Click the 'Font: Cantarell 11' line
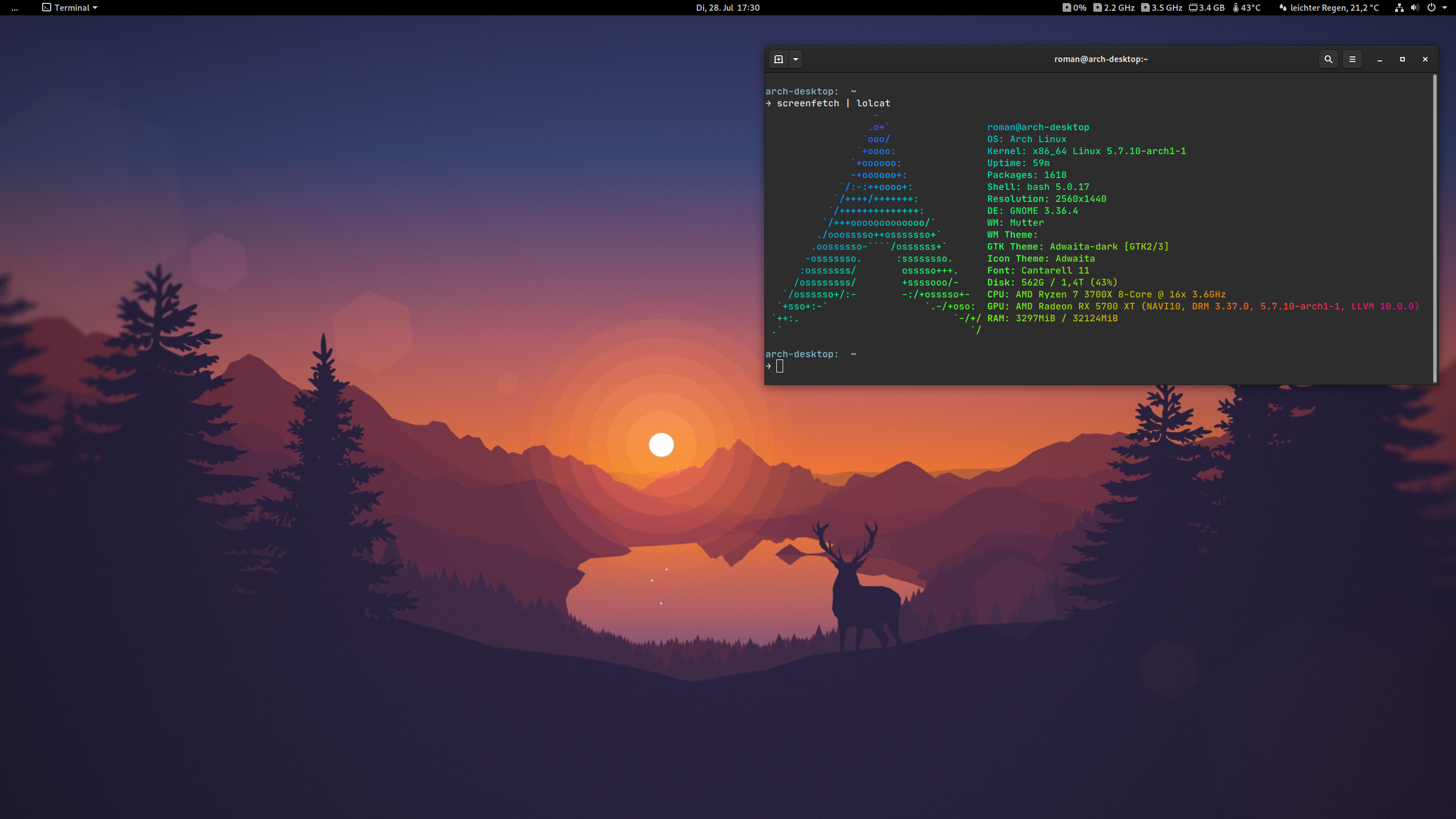 tap(1038, 270)
